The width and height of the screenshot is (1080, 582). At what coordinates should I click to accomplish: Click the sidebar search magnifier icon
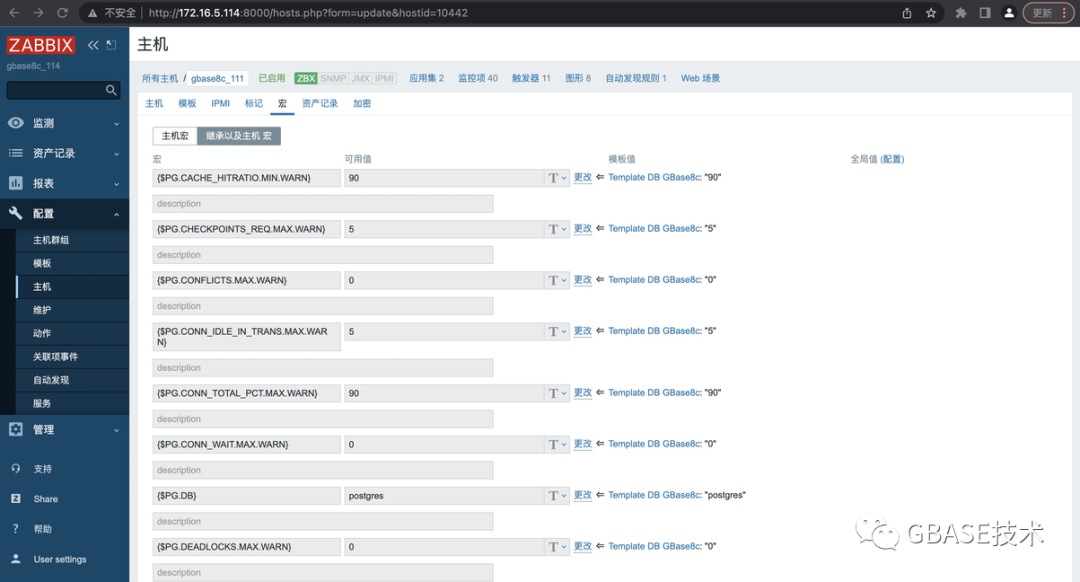pyautogui.click(x=111, y=90)
